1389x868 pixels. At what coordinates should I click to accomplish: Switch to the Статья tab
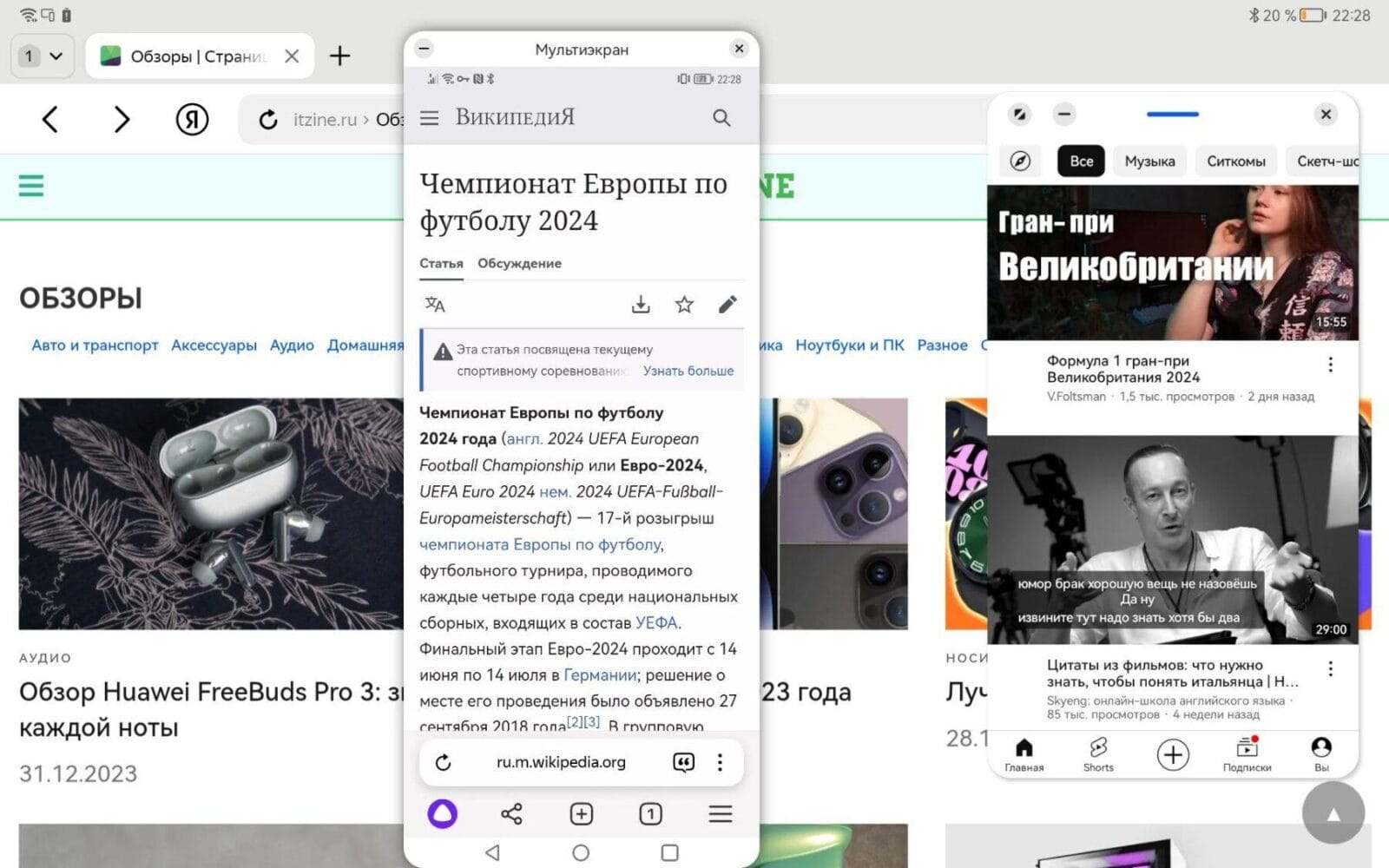[441, 263]
